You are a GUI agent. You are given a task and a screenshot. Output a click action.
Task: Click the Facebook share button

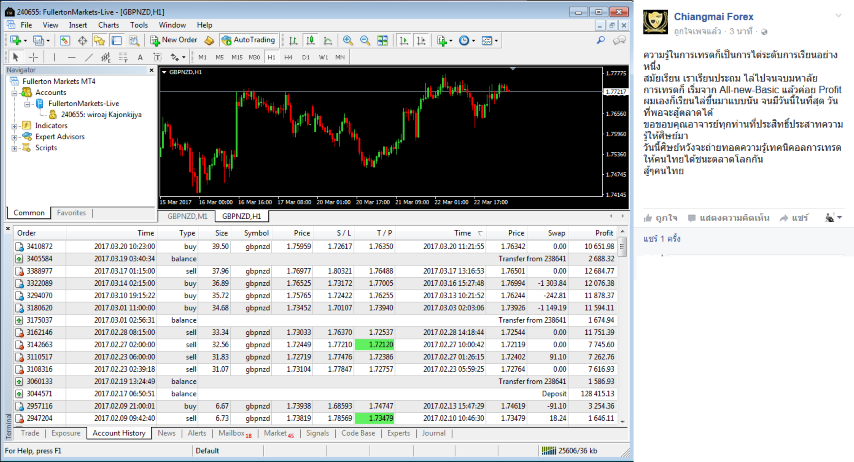click(794, 218)
